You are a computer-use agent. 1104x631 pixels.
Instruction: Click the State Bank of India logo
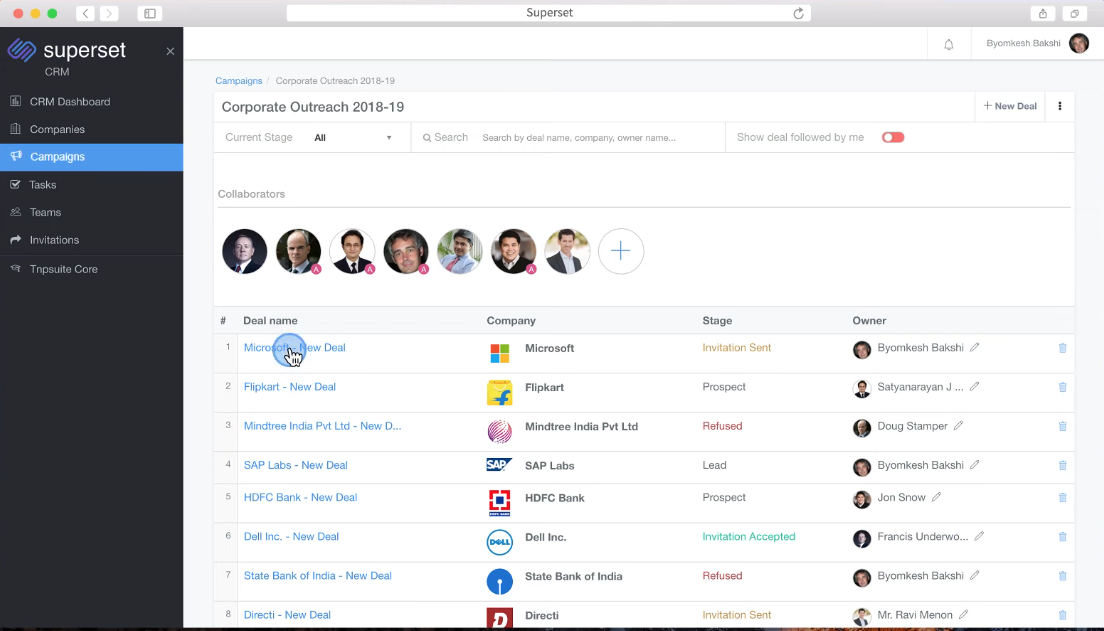point(499,582)
